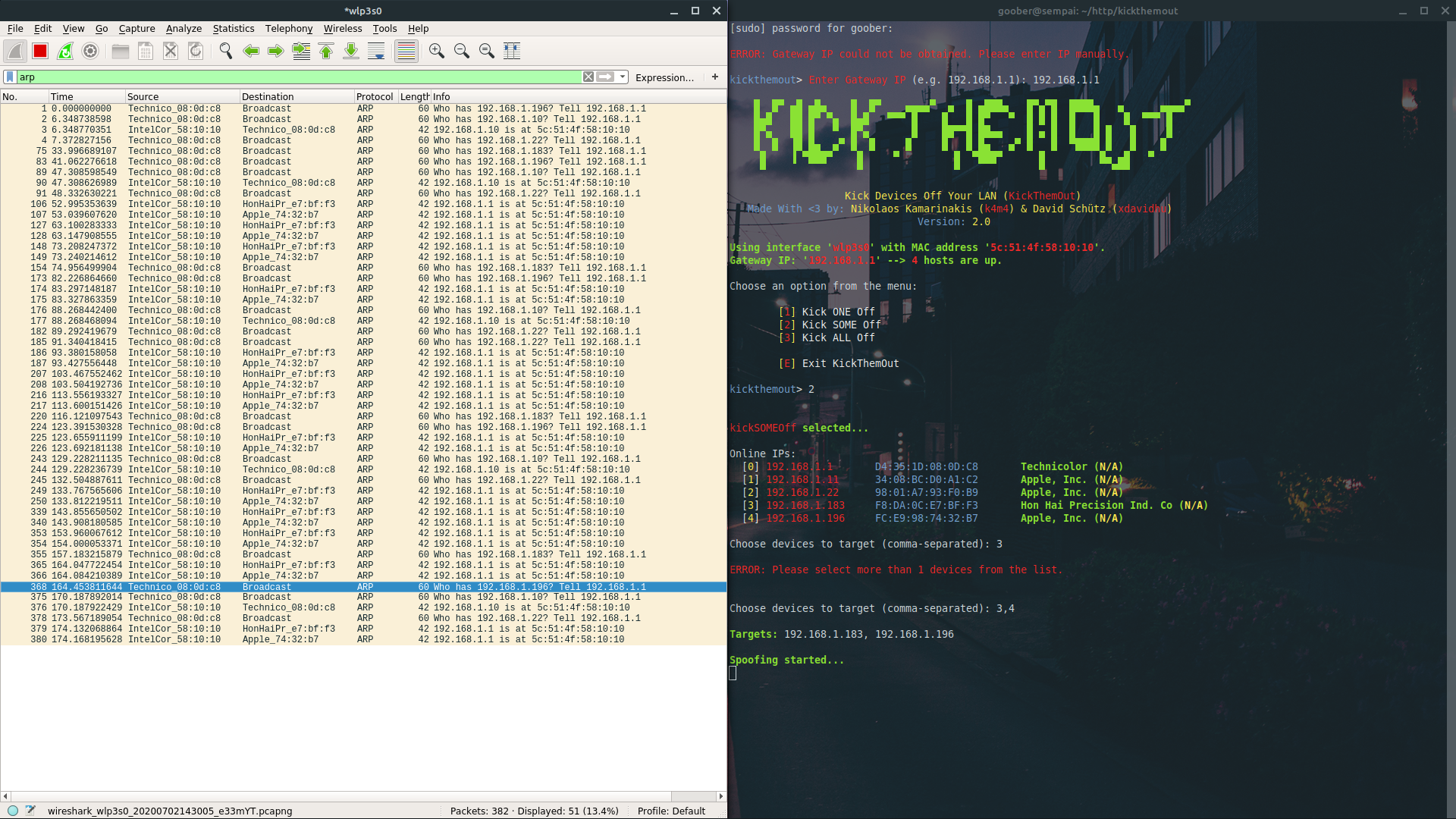The image size is (1456, 819).
Task: Jump to the last packet
Action: [x=351, y=51]
